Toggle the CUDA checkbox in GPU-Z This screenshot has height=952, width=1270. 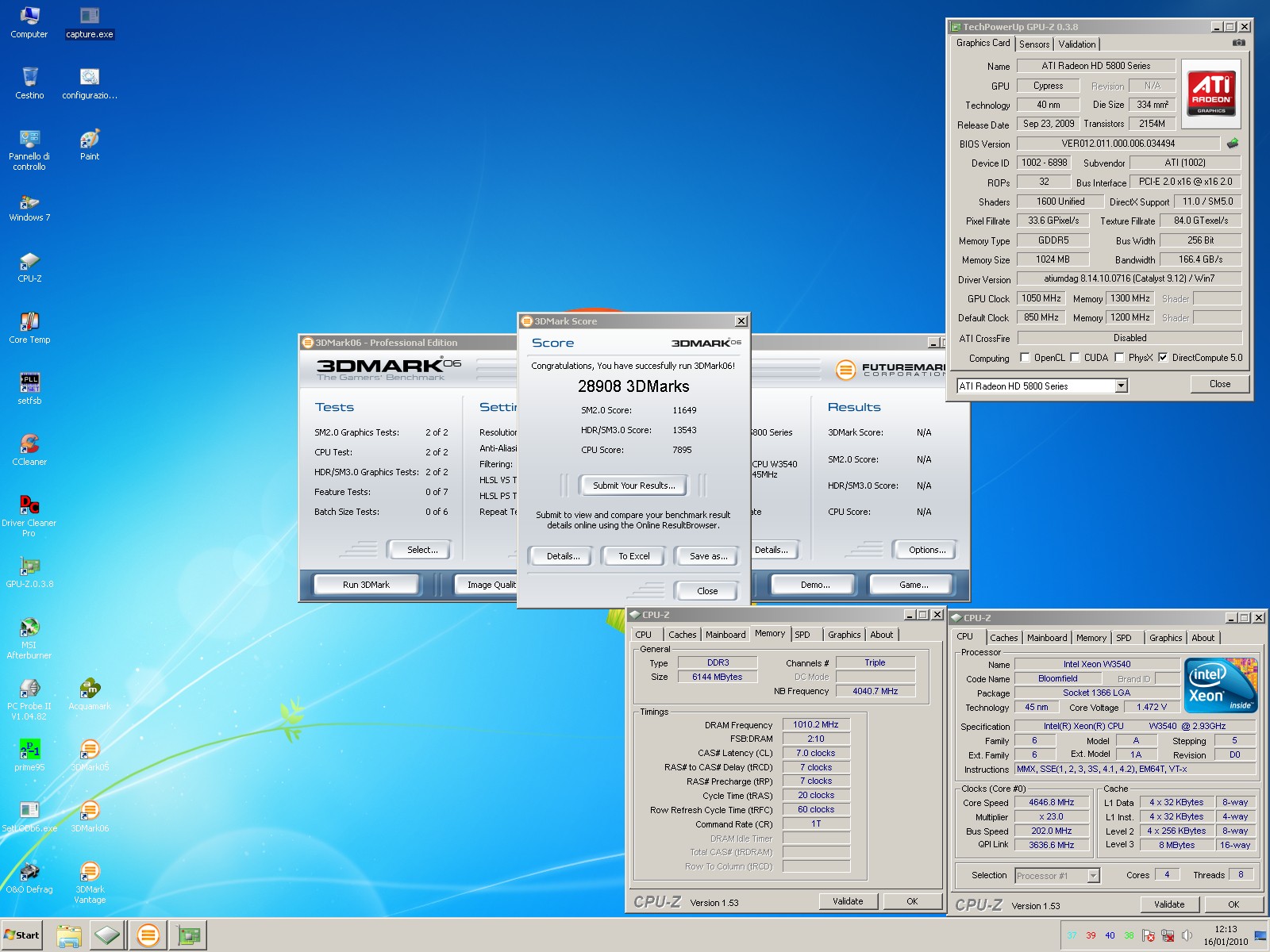click(1075, 358)
